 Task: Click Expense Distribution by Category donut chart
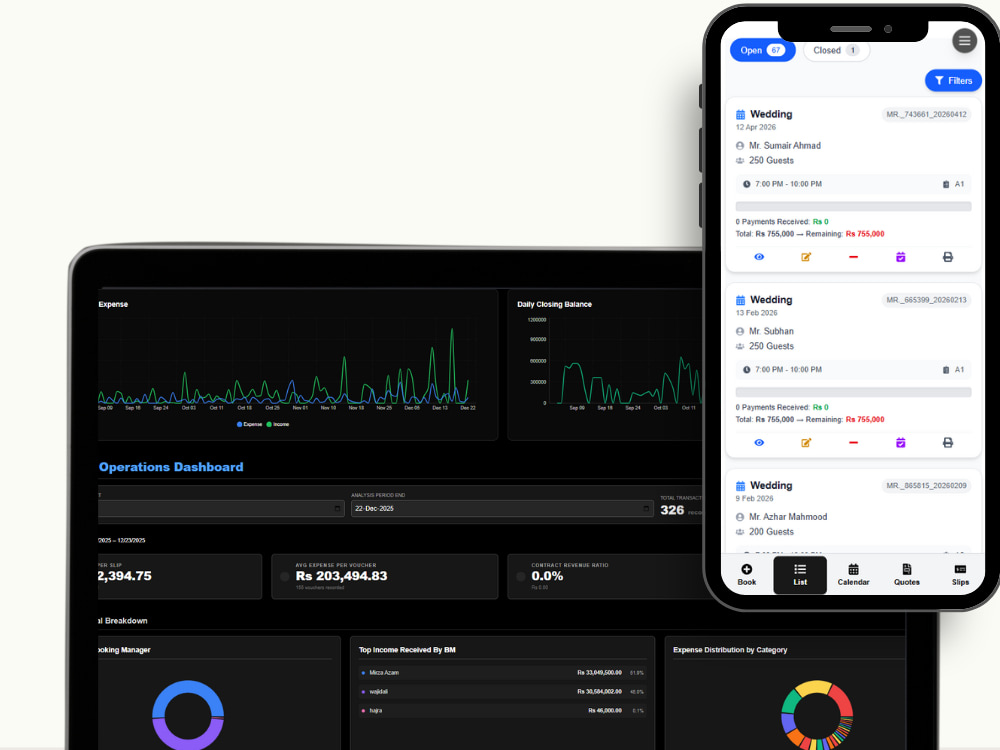point(817,715)
